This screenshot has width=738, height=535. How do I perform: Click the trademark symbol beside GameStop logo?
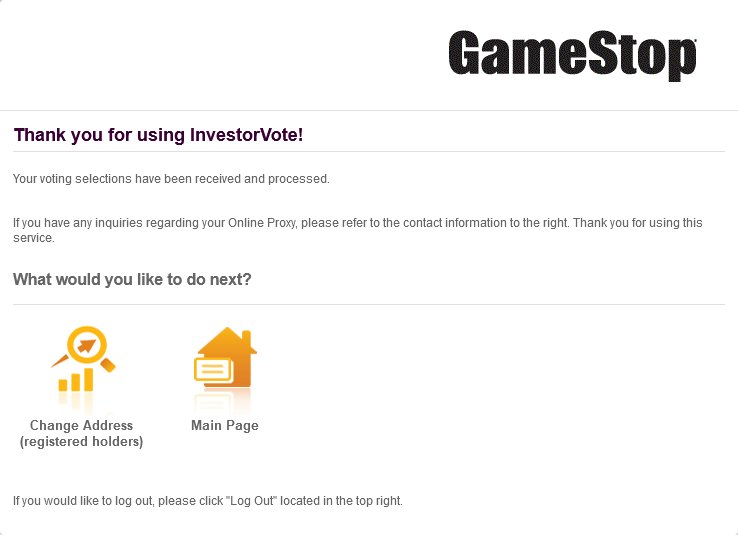[x=695, y=40]
